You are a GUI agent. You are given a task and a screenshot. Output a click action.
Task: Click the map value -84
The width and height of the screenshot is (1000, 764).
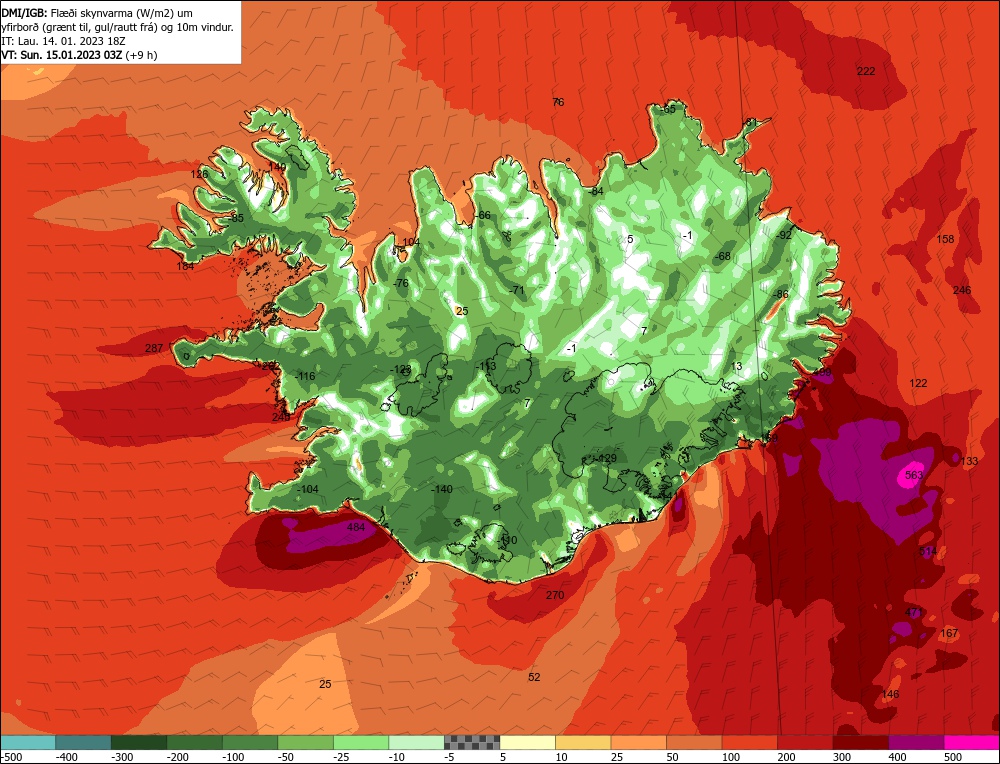click(595, 191)
